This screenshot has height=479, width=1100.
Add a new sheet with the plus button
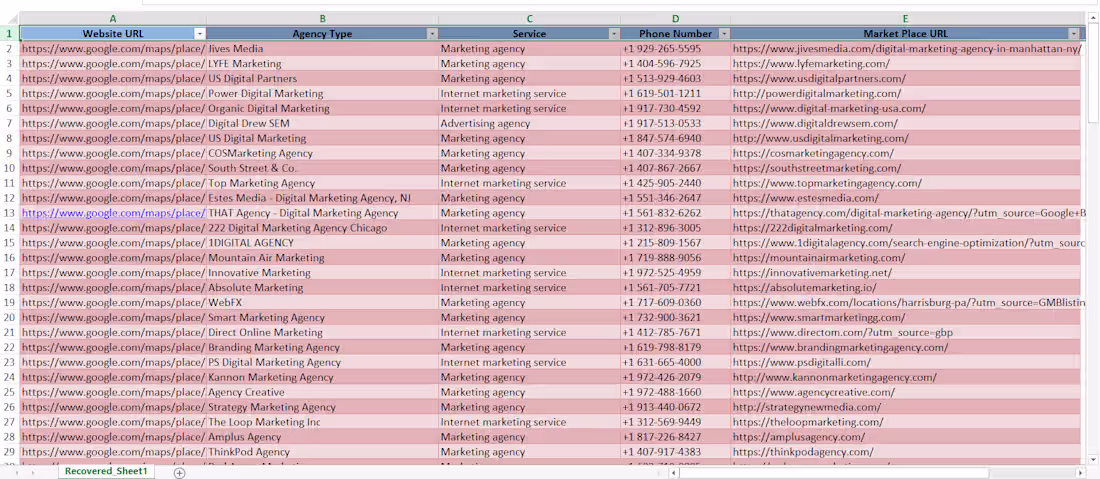click(x=180, y=473)
